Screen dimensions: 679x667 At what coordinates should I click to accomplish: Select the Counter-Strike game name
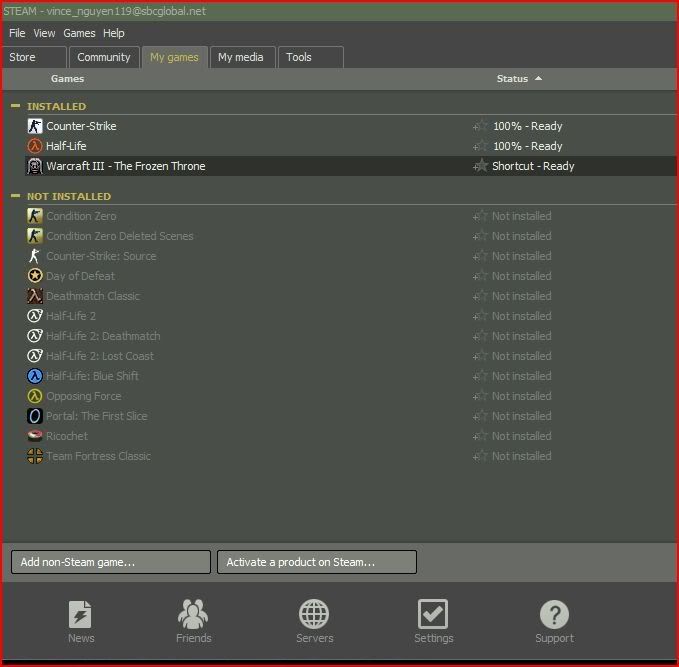[x=81, y=126]
